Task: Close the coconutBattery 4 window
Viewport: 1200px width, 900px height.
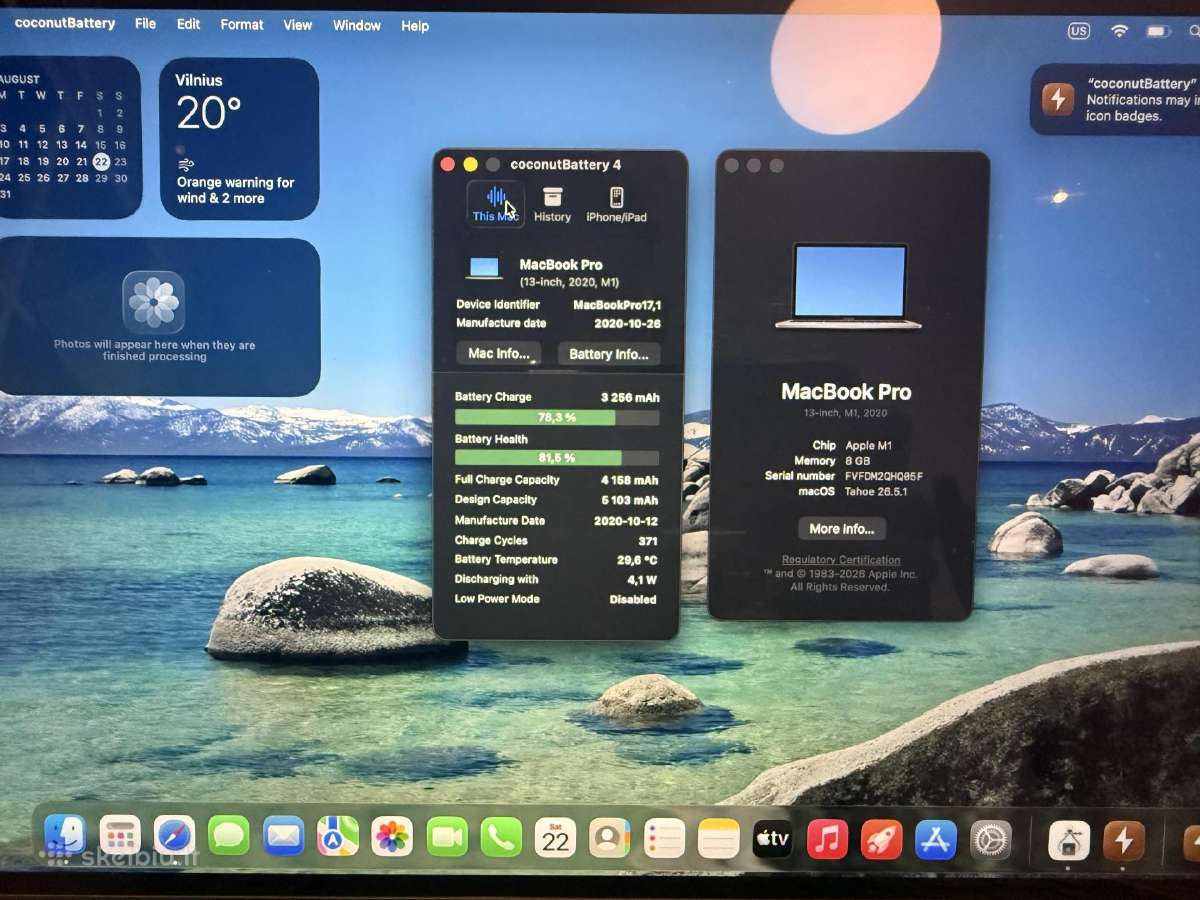Action: pos(448,164)
